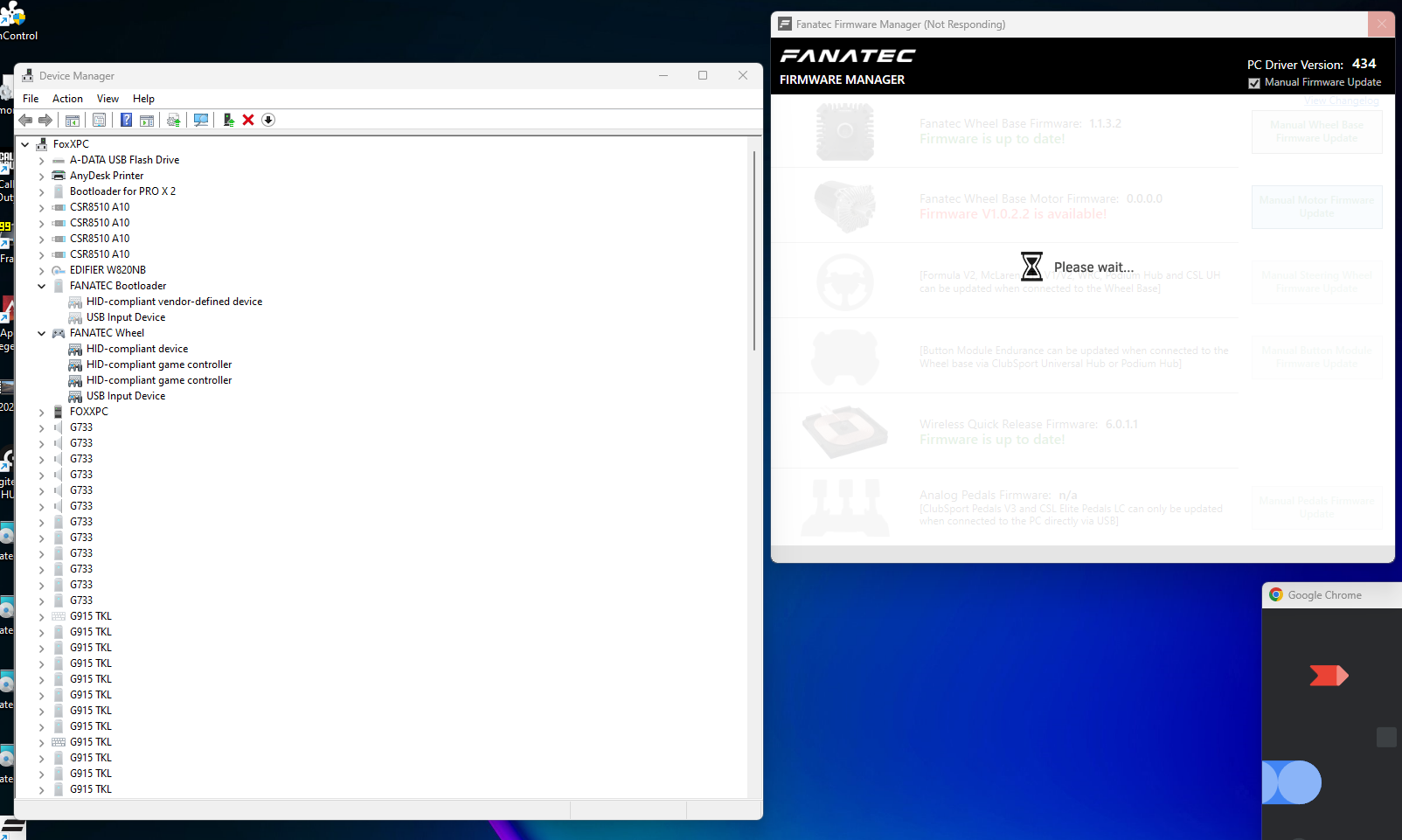
Task: Click the gear document with green arrow icon
Action: pyautogui.click(x=174, y=120)
